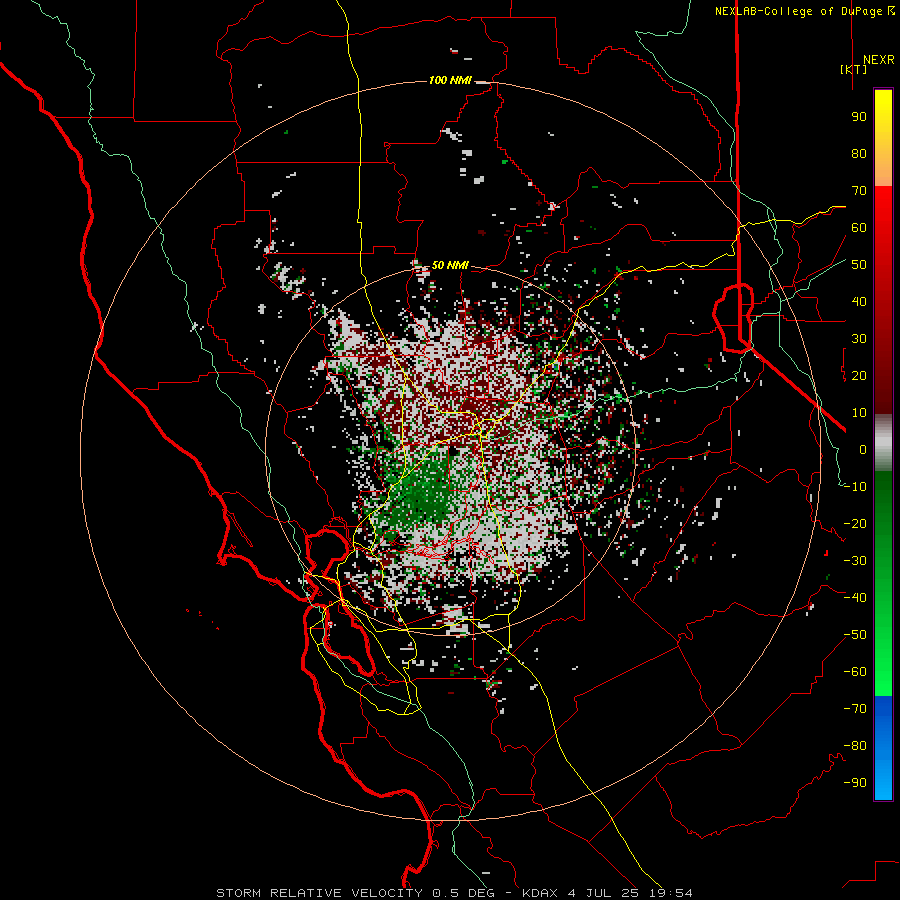Click the -40 value on velocity scale
This screenshot has width=900, height=900.
tap(855, 598)
